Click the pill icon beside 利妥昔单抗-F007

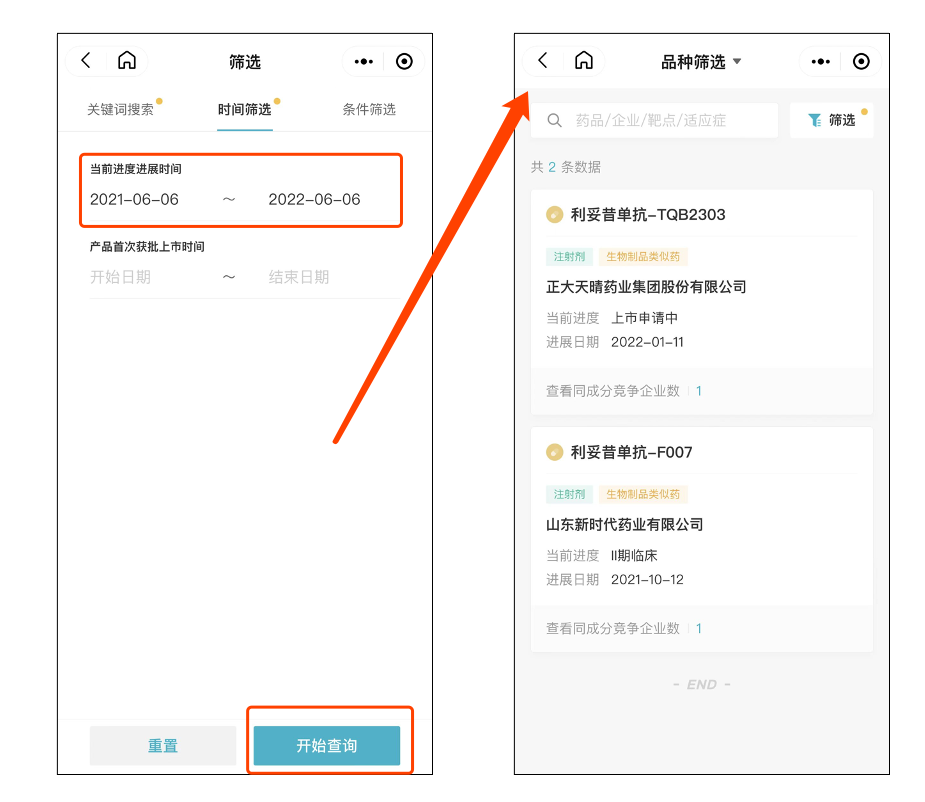(555, 452)
